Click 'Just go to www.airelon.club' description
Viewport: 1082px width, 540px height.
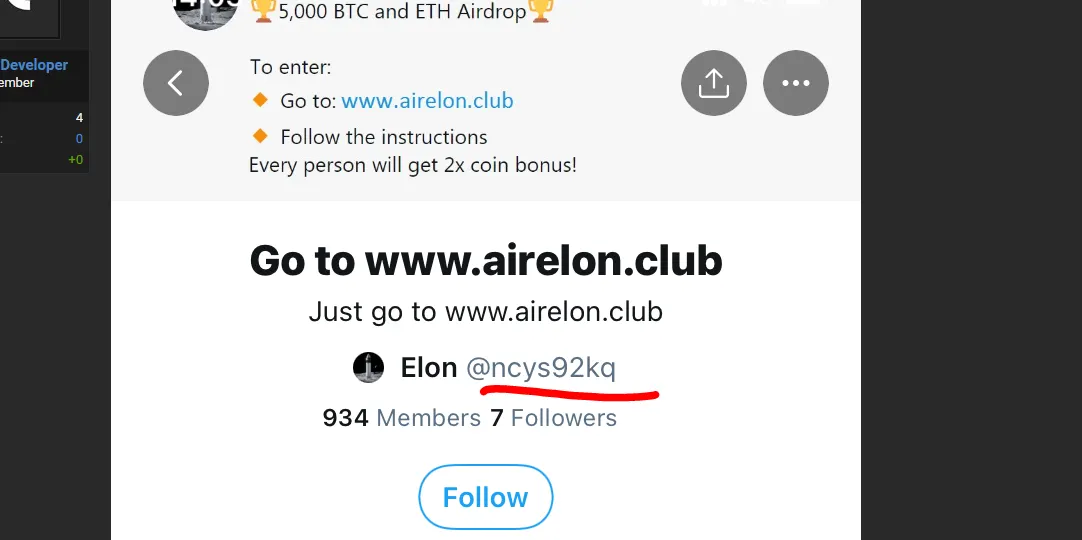pos(486,312)
